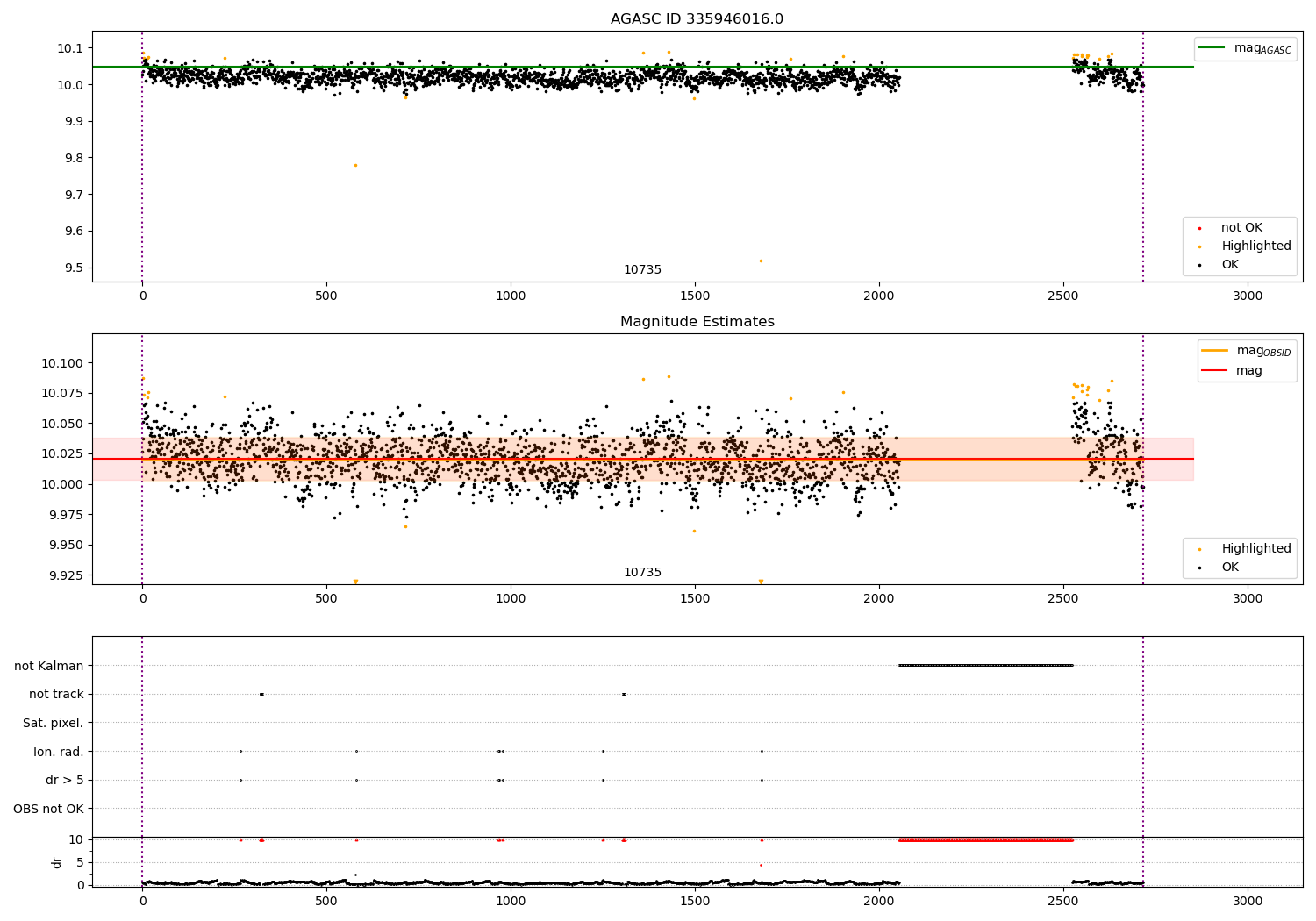This screenshot has height=921, width=1316.
Task: Click the 3000 x-axis tick of the top panel
Action: pyautogui.click(x=1248, y=296)
